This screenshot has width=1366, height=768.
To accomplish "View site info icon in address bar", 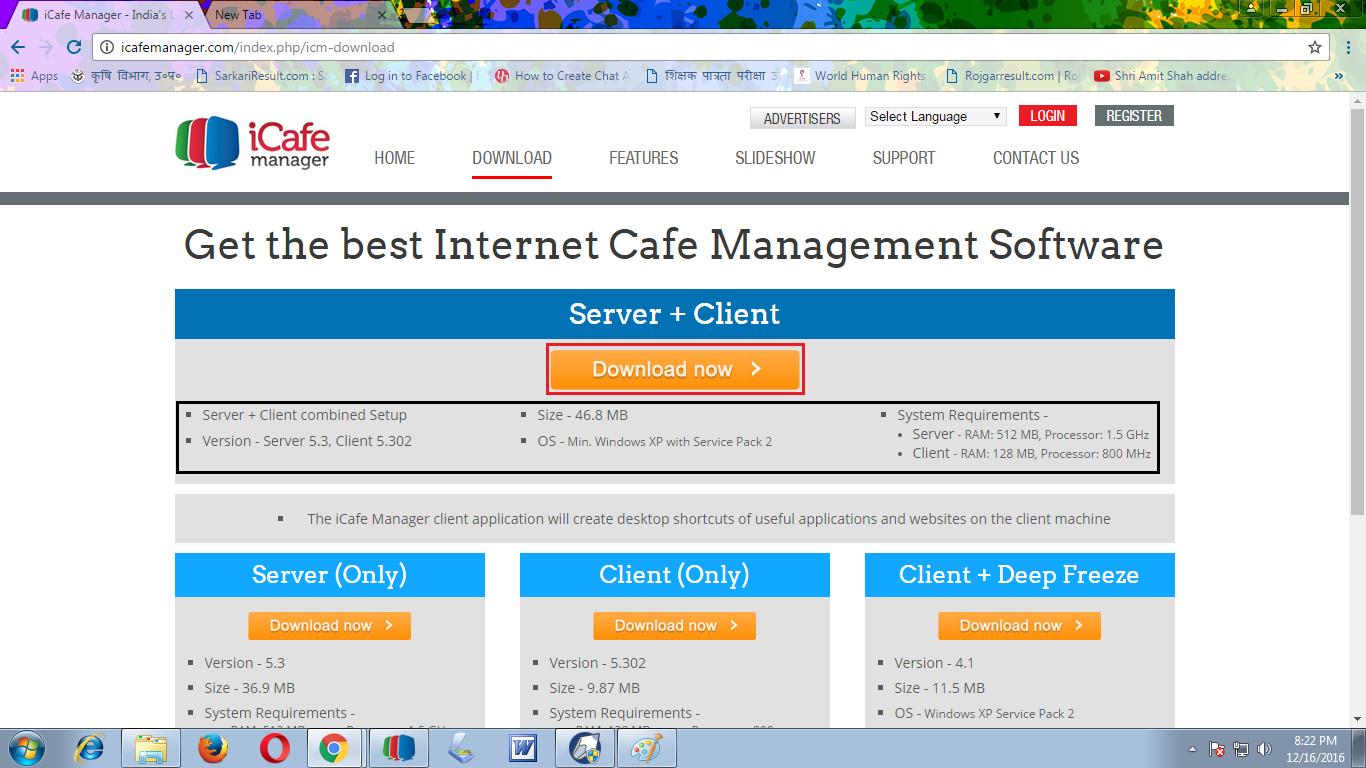I will pos(108,47).
